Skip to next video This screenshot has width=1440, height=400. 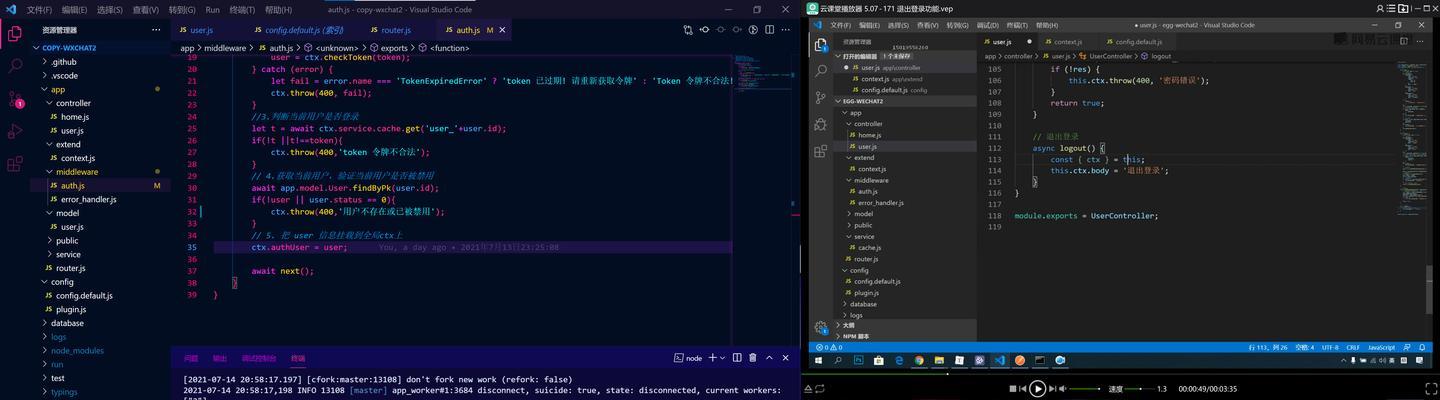[x=1052, y=388]
